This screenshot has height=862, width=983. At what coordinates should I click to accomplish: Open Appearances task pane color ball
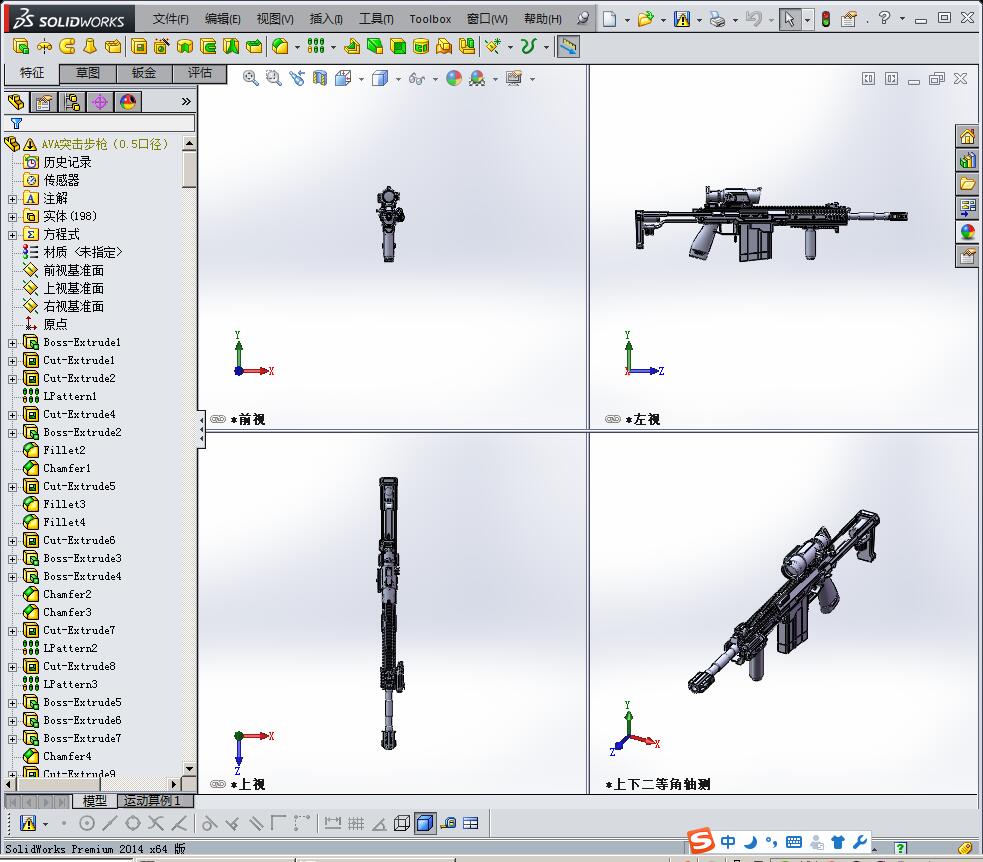(967, 231)
